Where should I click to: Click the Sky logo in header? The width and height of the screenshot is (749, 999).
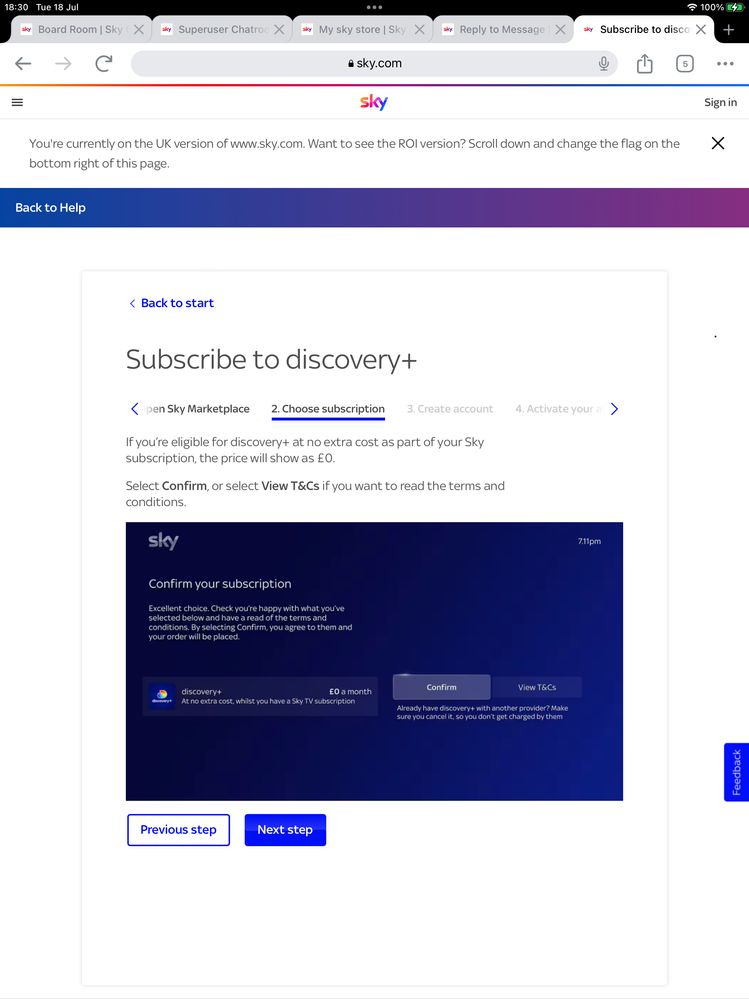[374, 102]
